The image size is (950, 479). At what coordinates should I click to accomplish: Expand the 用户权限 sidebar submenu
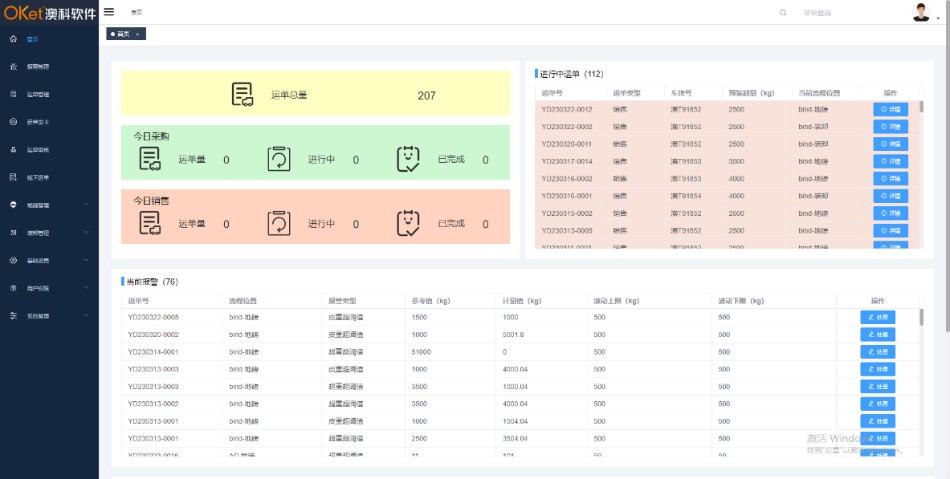[87, 288]
